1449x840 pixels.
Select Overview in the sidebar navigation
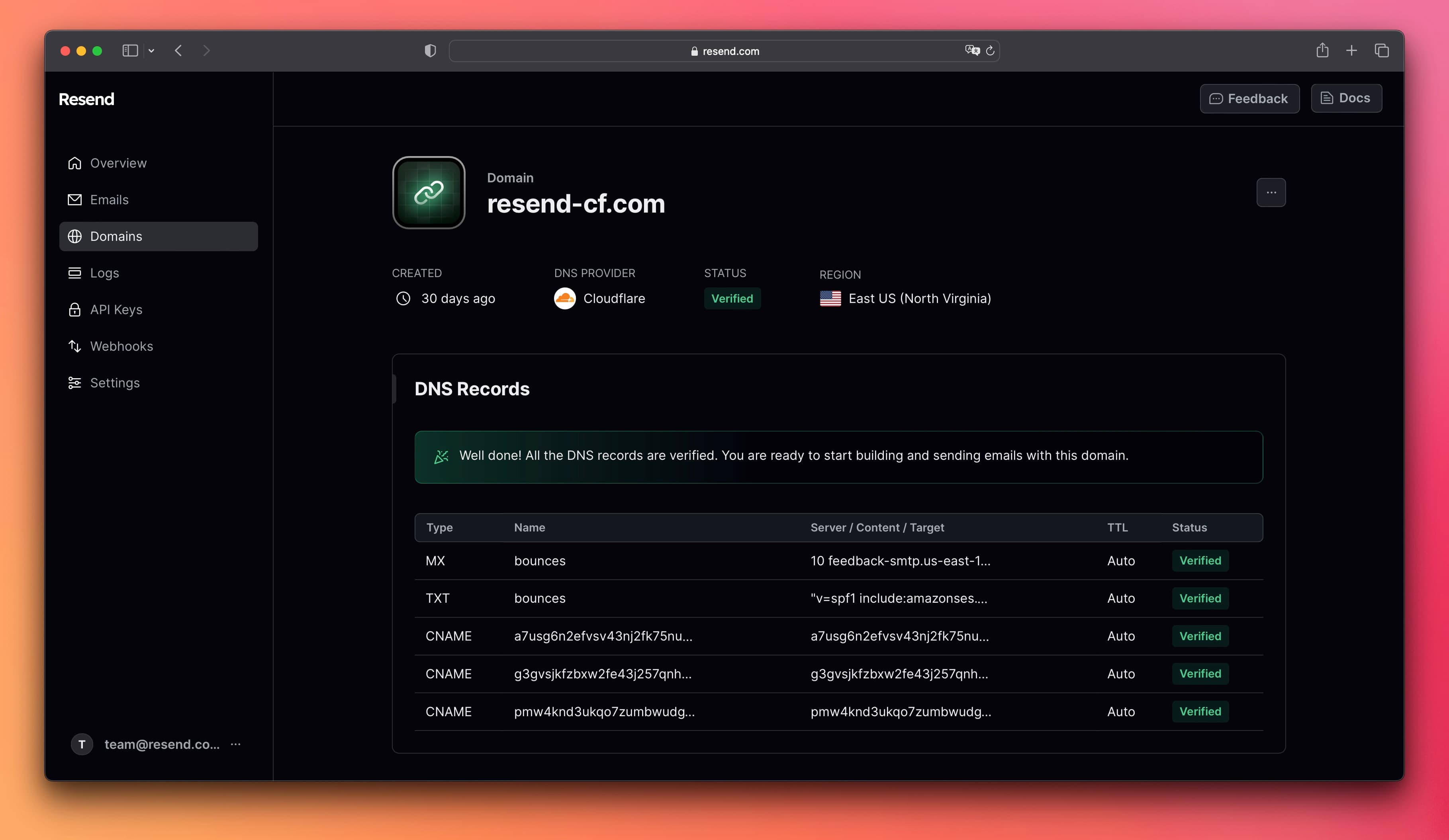pyautogui.click(x=118, y=162)
